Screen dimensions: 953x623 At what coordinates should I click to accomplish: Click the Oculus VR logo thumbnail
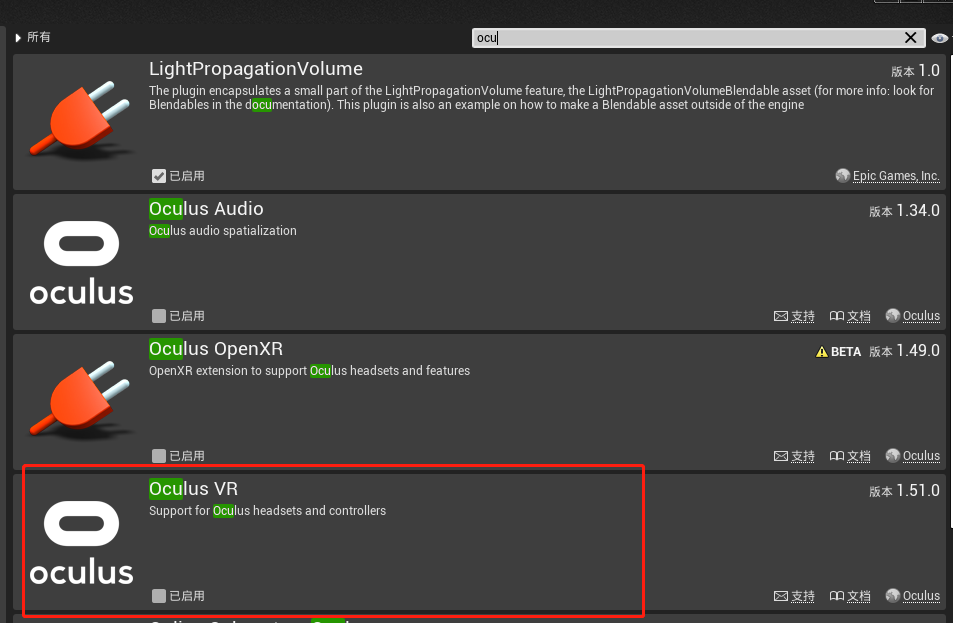click(x=81, y=542)
